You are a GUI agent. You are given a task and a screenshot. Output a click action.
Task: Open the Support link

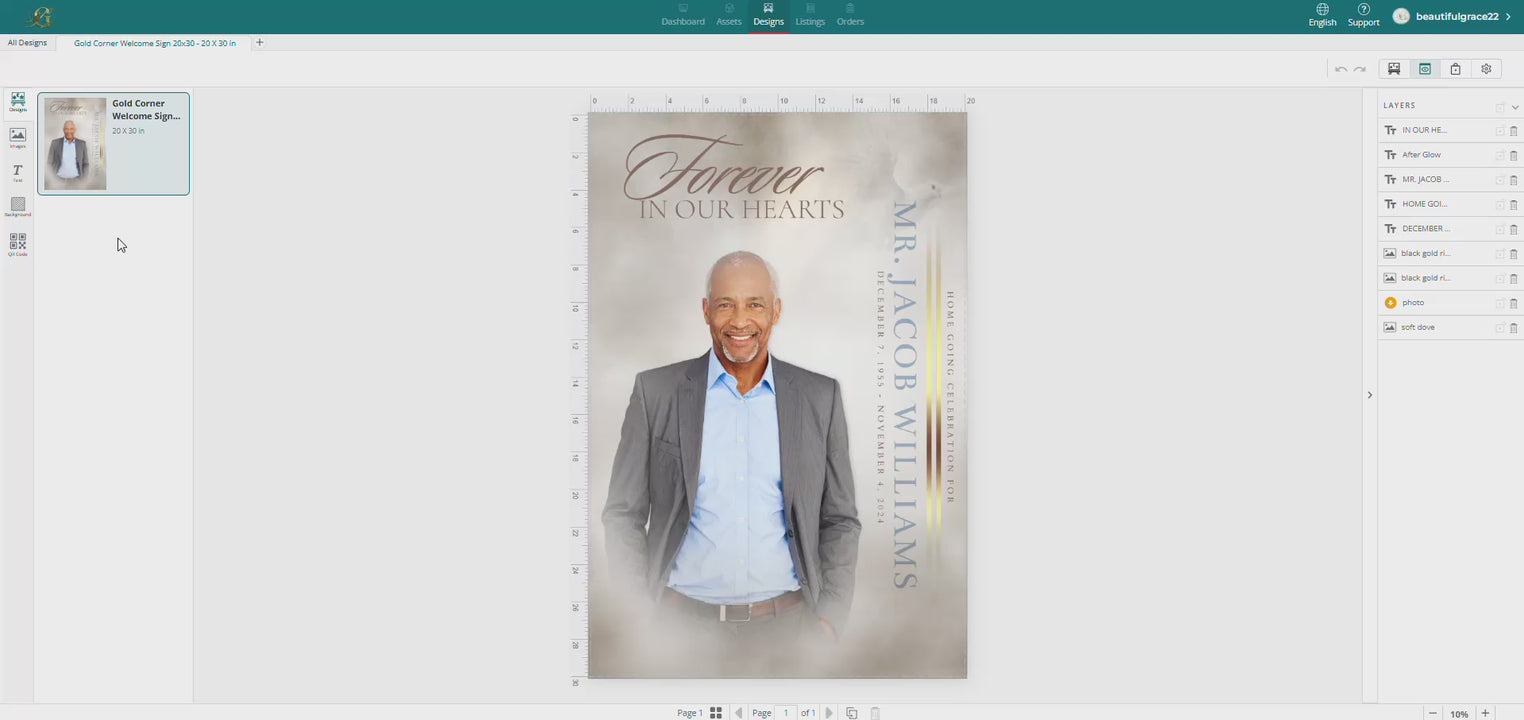coord(1363,15)
